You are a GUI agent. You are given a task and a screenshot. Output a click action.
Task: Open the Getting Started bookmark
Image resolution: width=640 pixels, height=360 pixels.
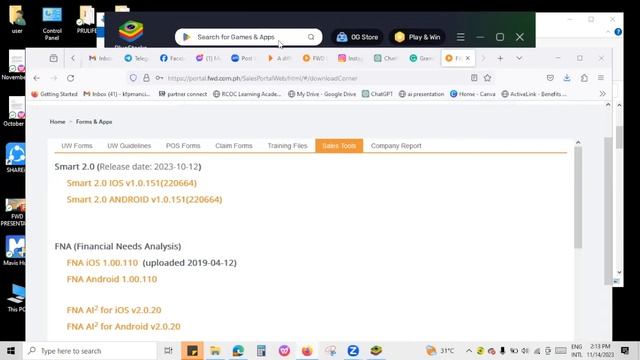54,94
